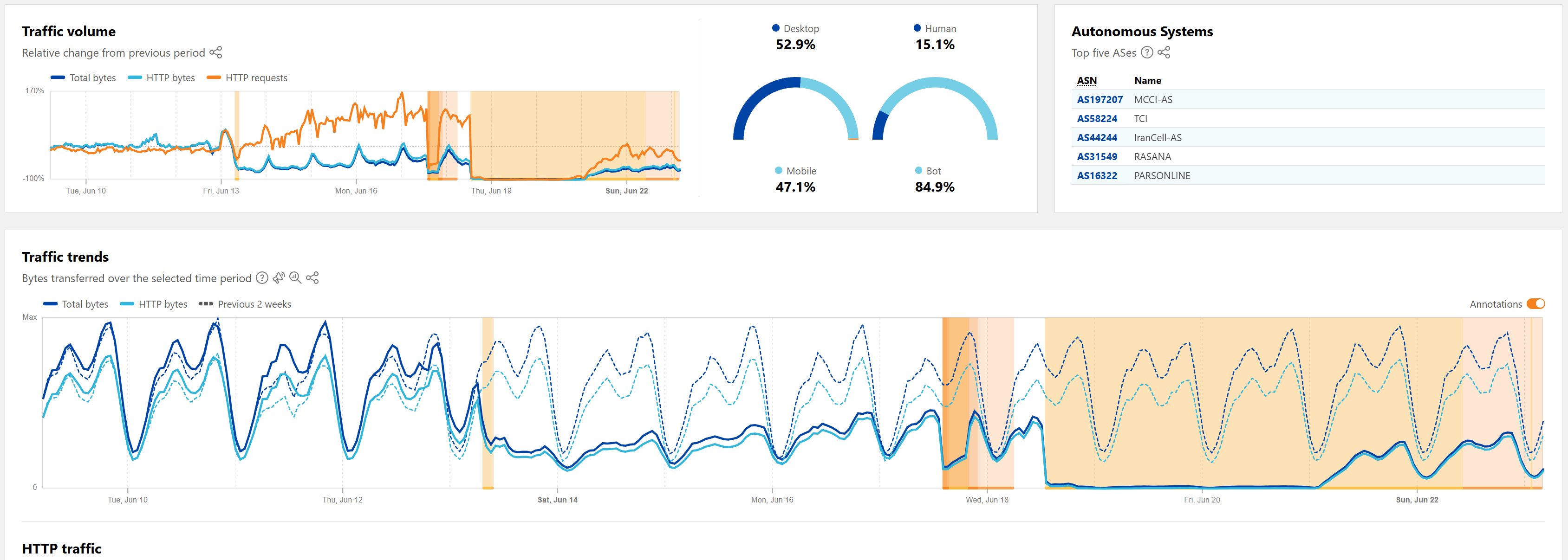Image resolution: width=1568 pixels, height=560 pixels.
Task: Click Total bytes swatch in Traffic volume legend
Action: click(58, 78)
